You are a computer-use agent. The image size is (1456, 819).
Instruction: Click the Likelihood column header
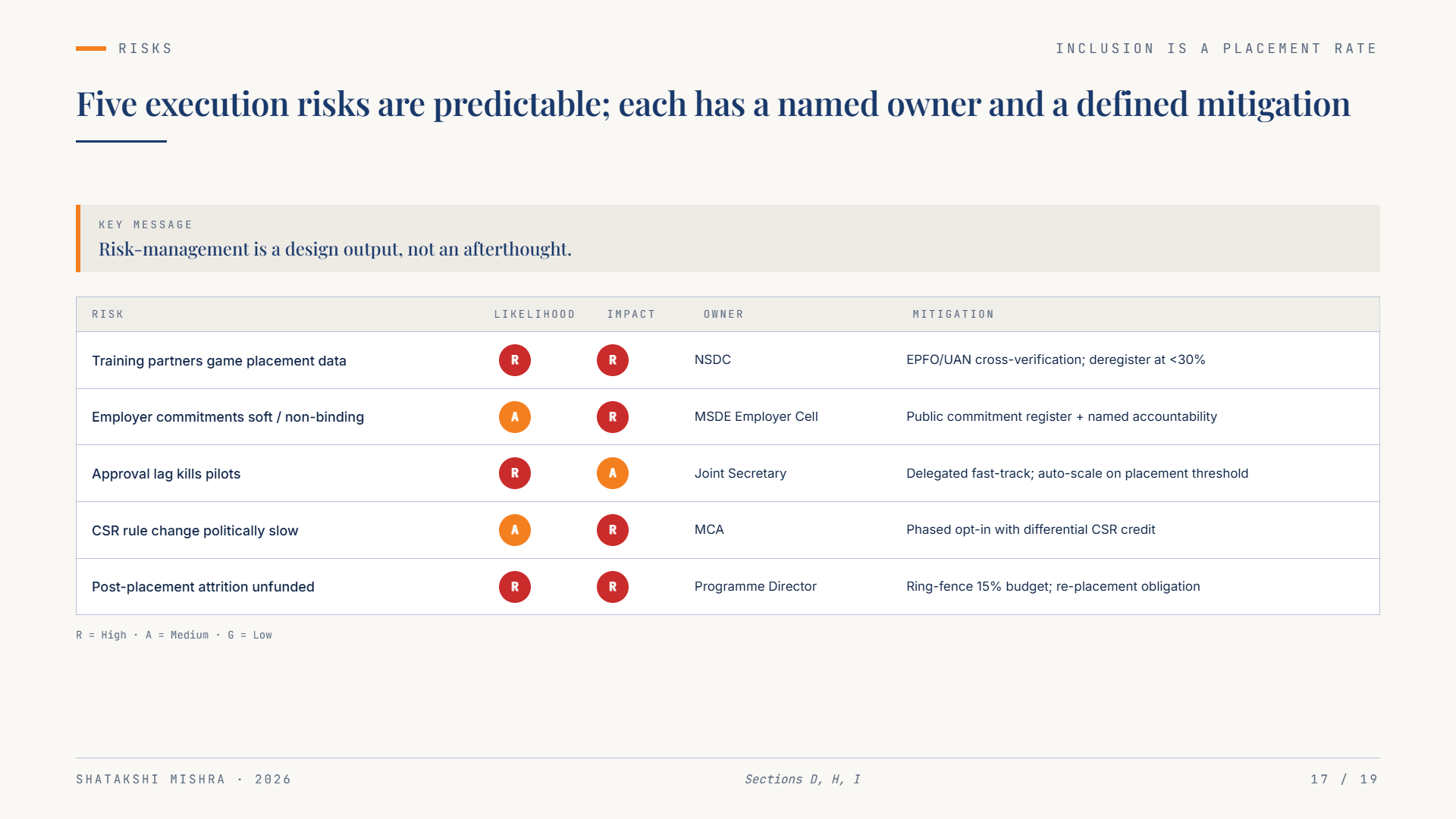tap(535, 314)
